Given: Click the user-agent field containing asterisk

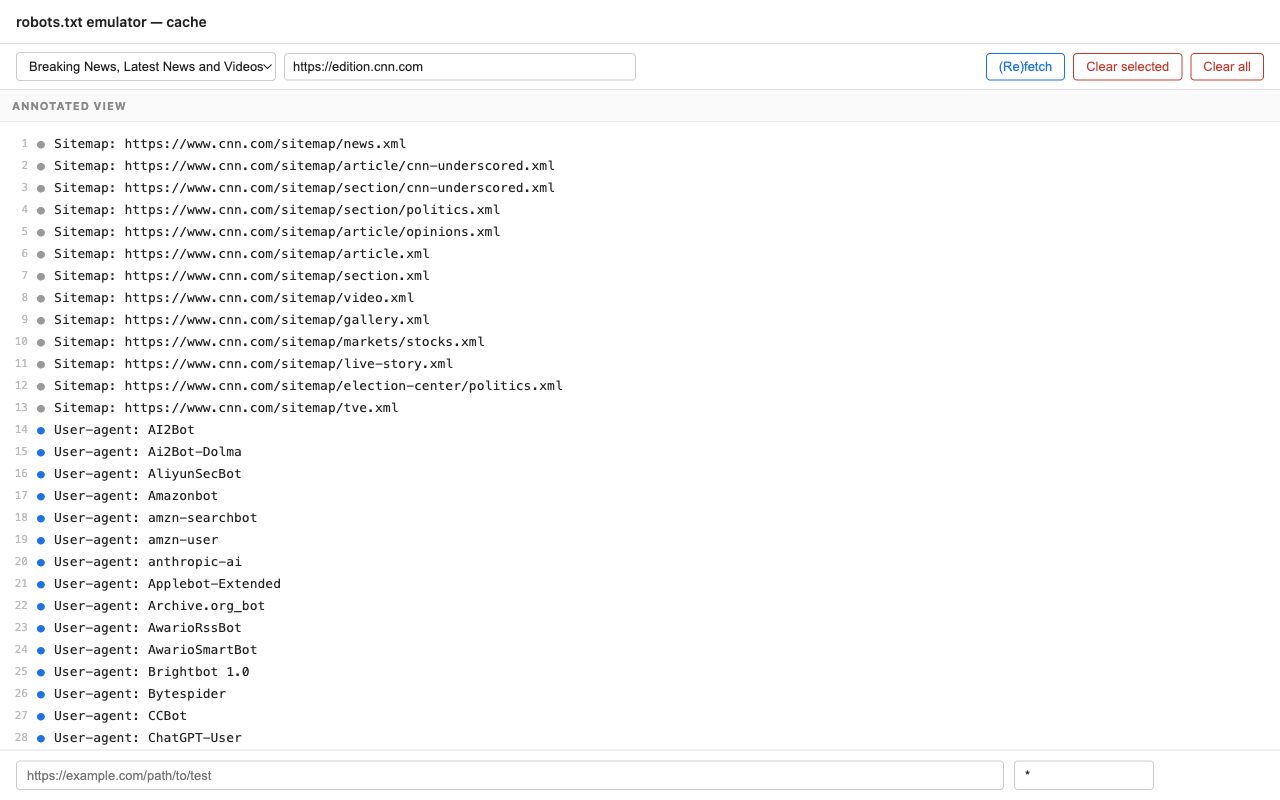Looking at the screenshot, I should [1084, 775].
